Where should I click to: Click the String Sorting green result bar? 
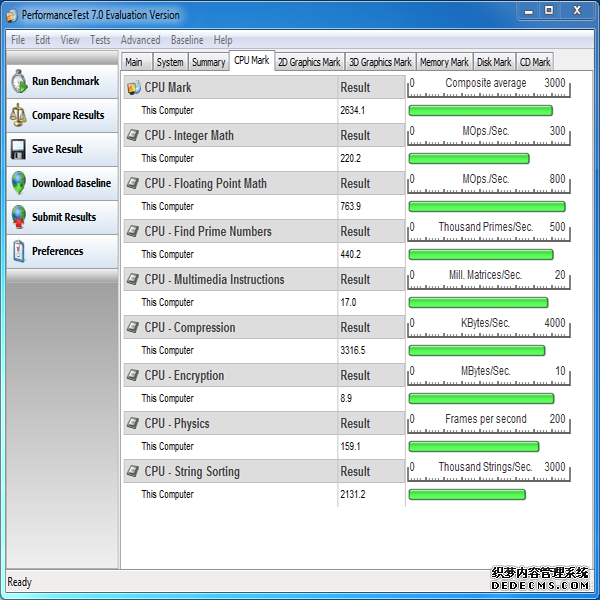[x=467, y=494]
